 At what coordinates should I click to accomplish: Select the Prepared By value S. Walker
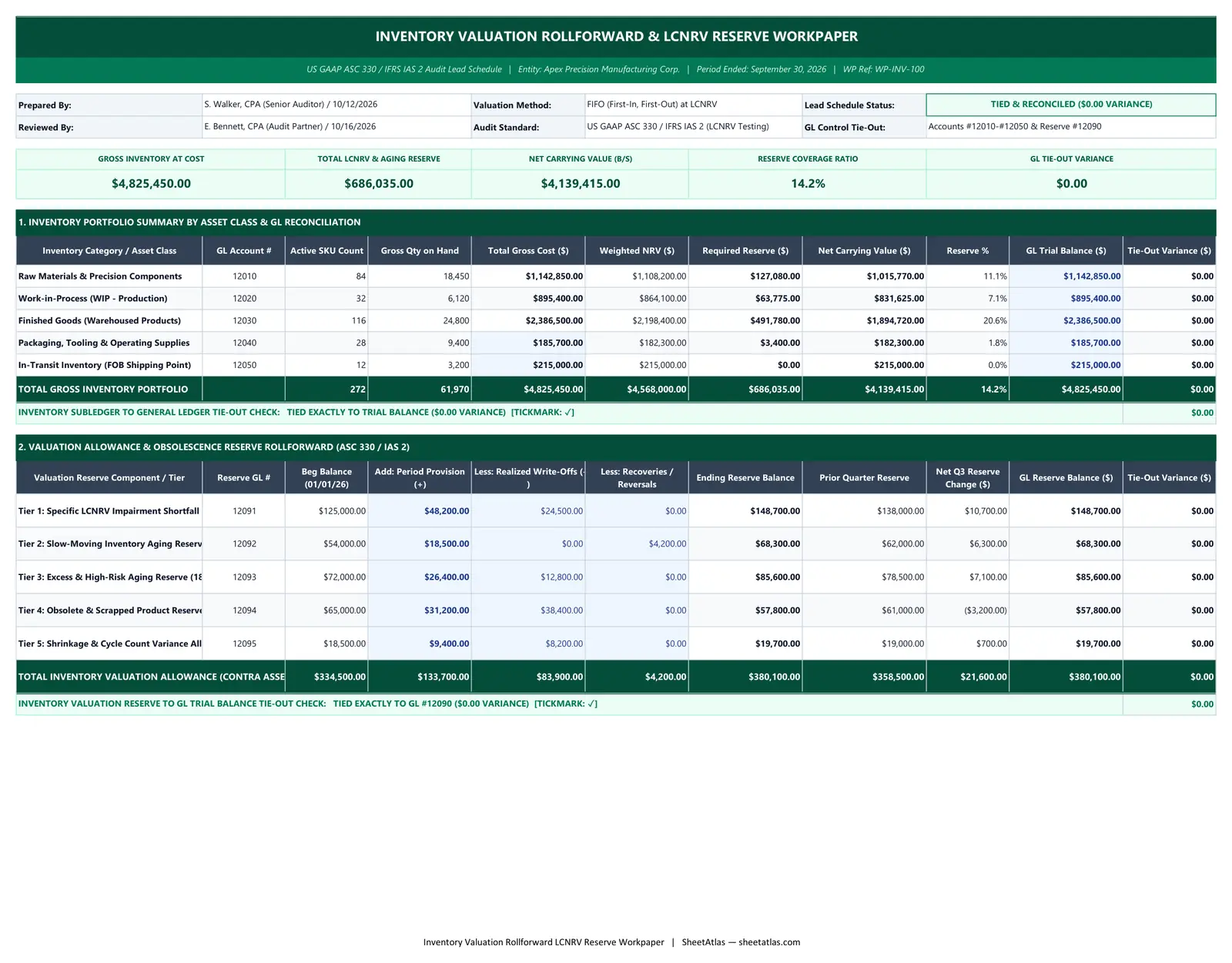click(x=336, y=105)
